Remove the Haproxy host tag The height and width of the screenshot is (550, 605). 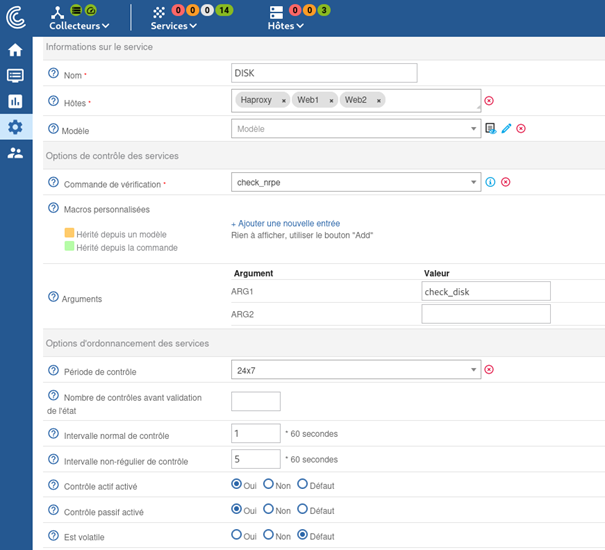click(284, 101)
